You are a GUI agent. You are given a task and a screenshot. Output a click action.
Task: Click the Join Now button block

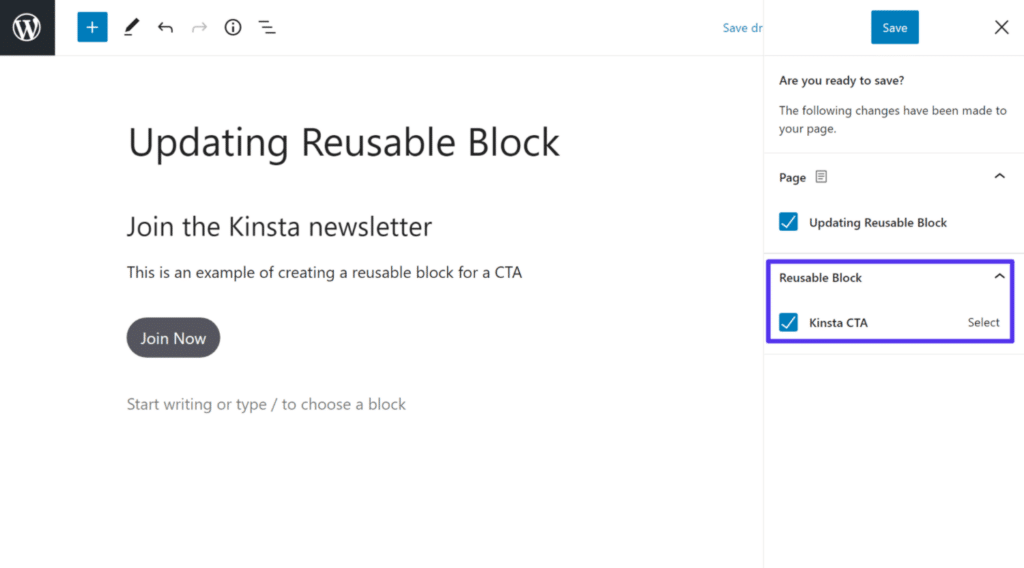pyautogui.click(x=173, y=338)
